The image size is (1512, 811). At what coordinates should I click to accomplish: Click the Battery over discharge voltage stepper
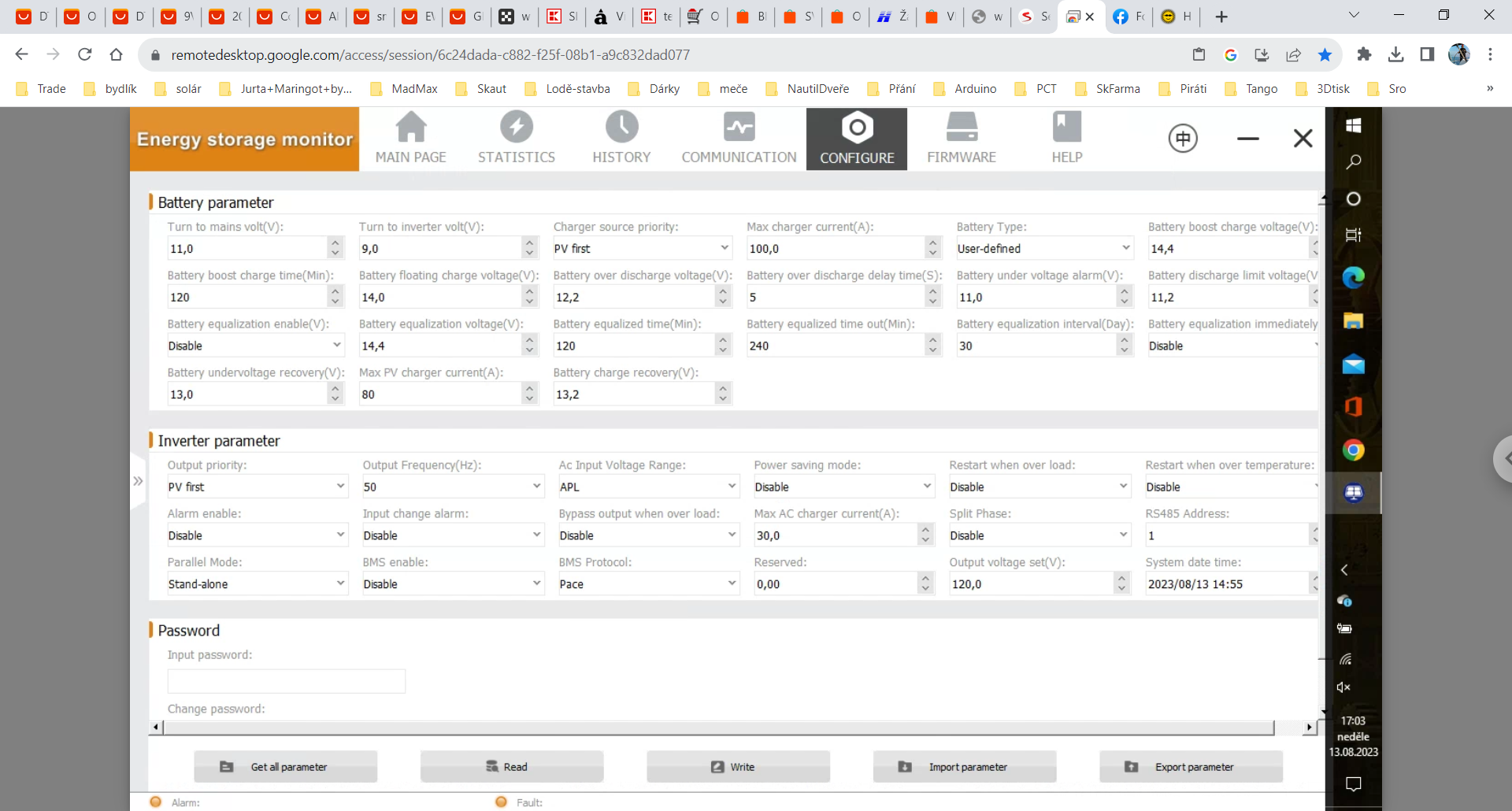click(x=723, y=298)
